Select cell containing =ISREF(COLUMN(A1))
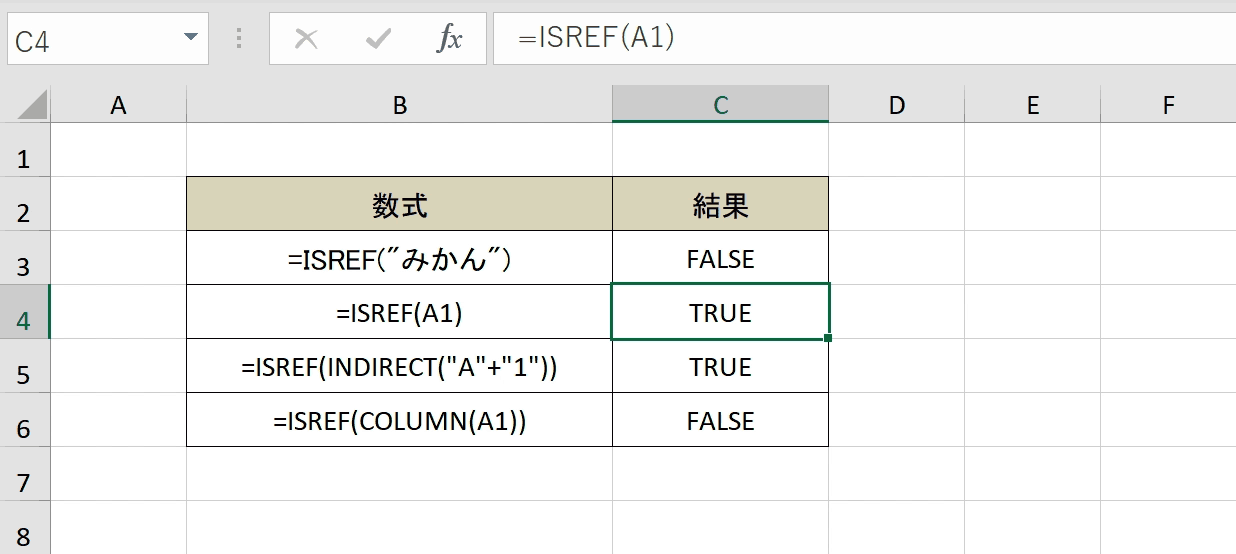This screenshot has height=554, width=1236. click(x=399, y=420)
